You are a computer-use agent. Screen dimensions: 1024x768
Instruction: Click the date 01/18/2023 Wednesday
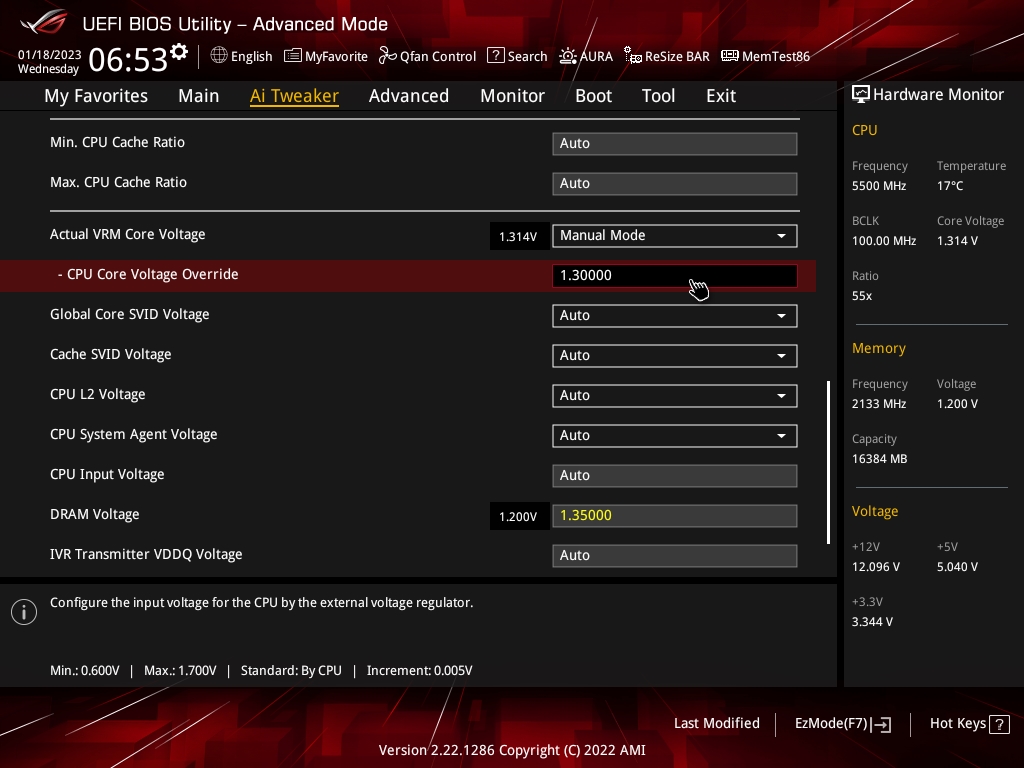(x=50, y=61)
